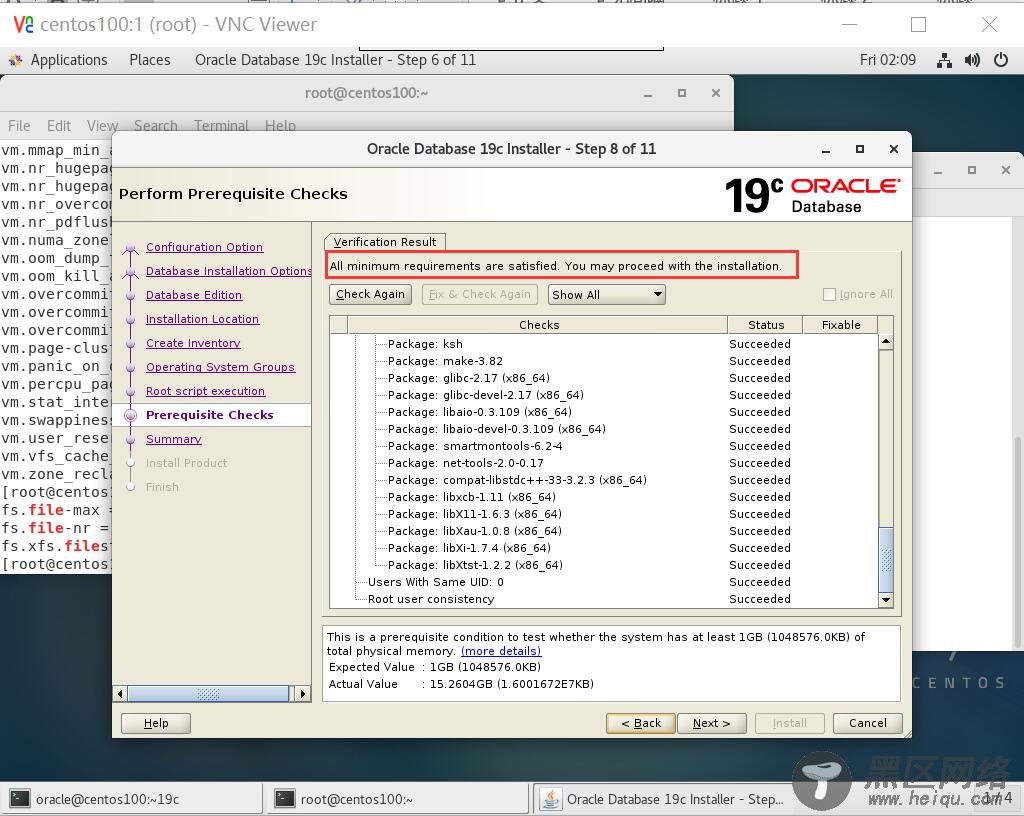Switch to Oracle Database 19c Installer taskbar item

(x=663, y=799)
